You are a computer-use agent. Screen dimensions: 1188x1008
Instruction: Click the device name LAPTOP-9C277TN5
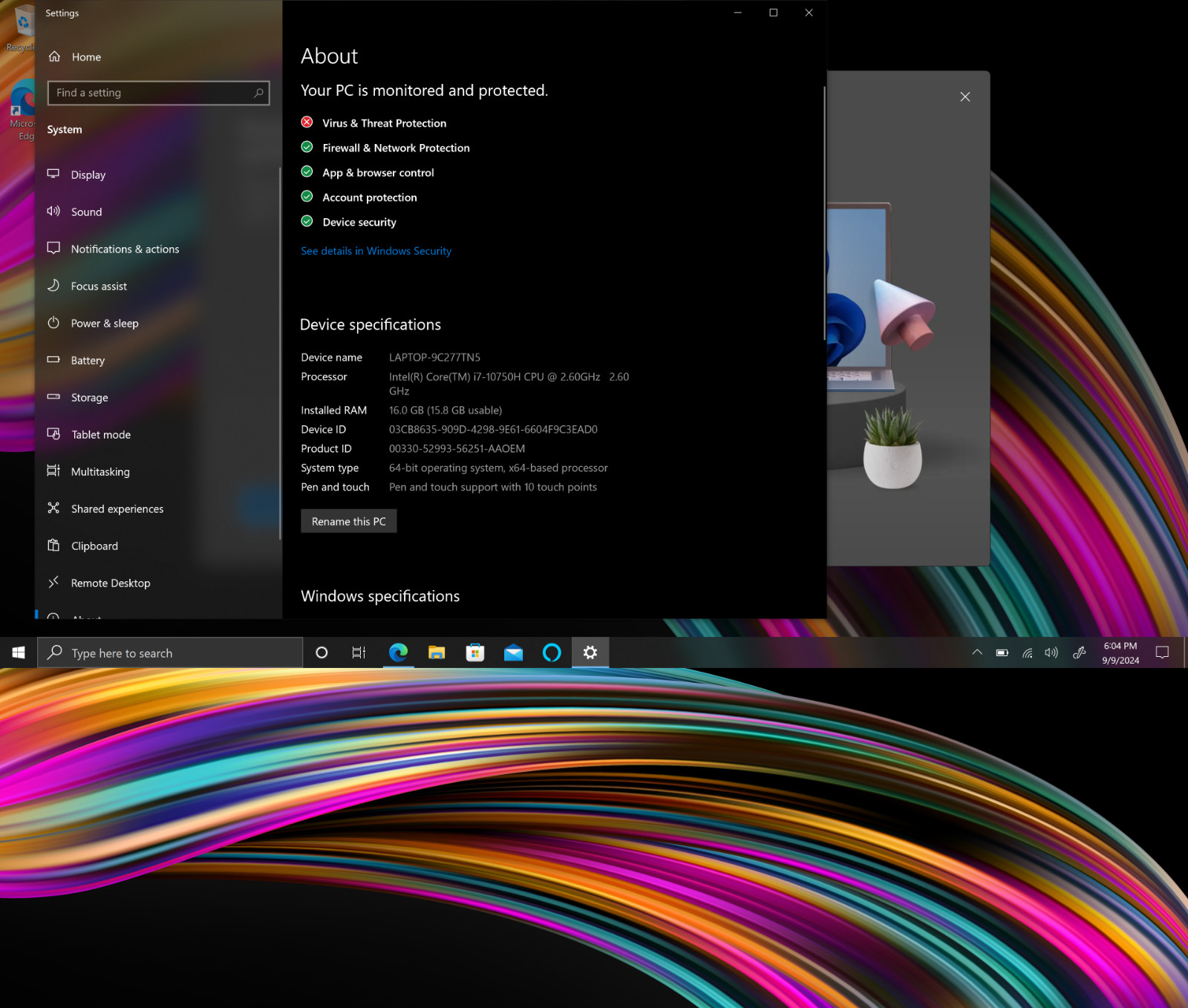click(x=434, y=357)
